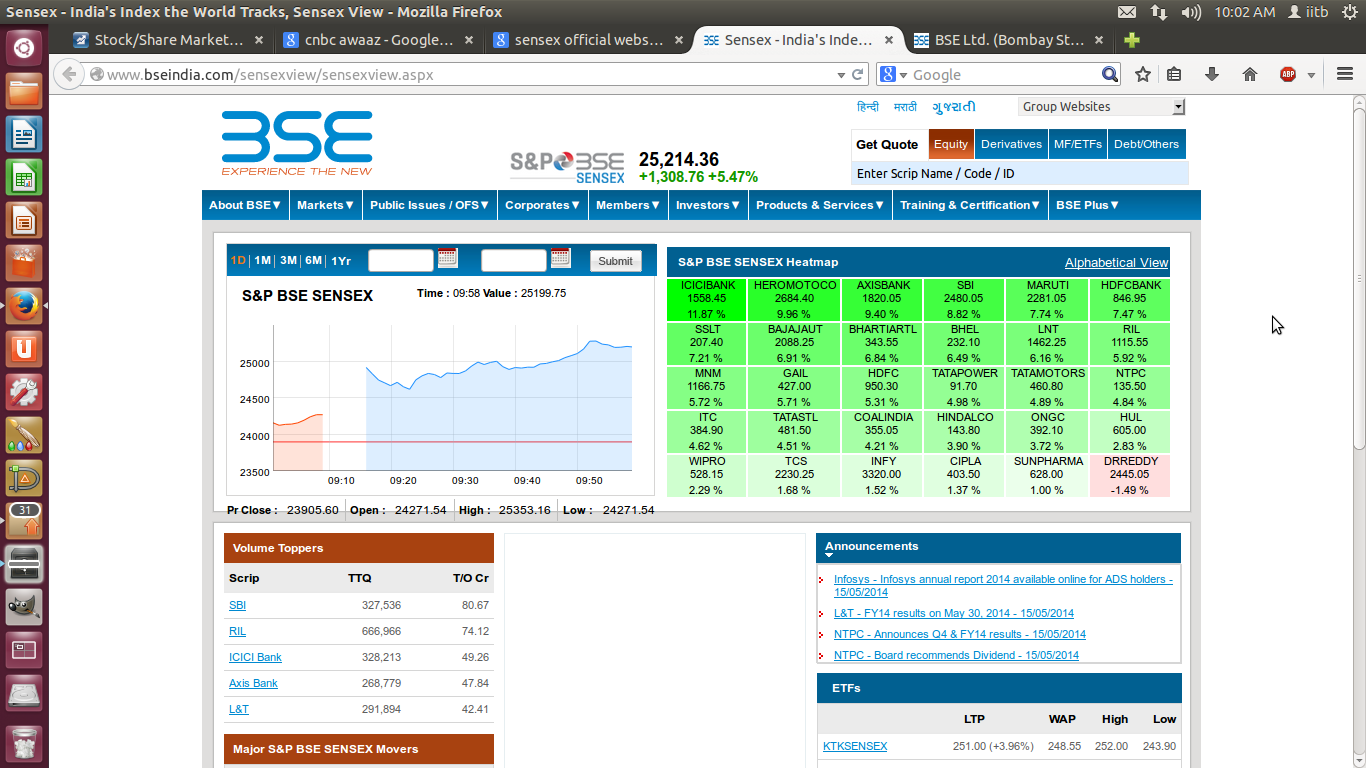
Task: Open LibreOffice Calc from the dock
Action: click(x=24, y=178)
